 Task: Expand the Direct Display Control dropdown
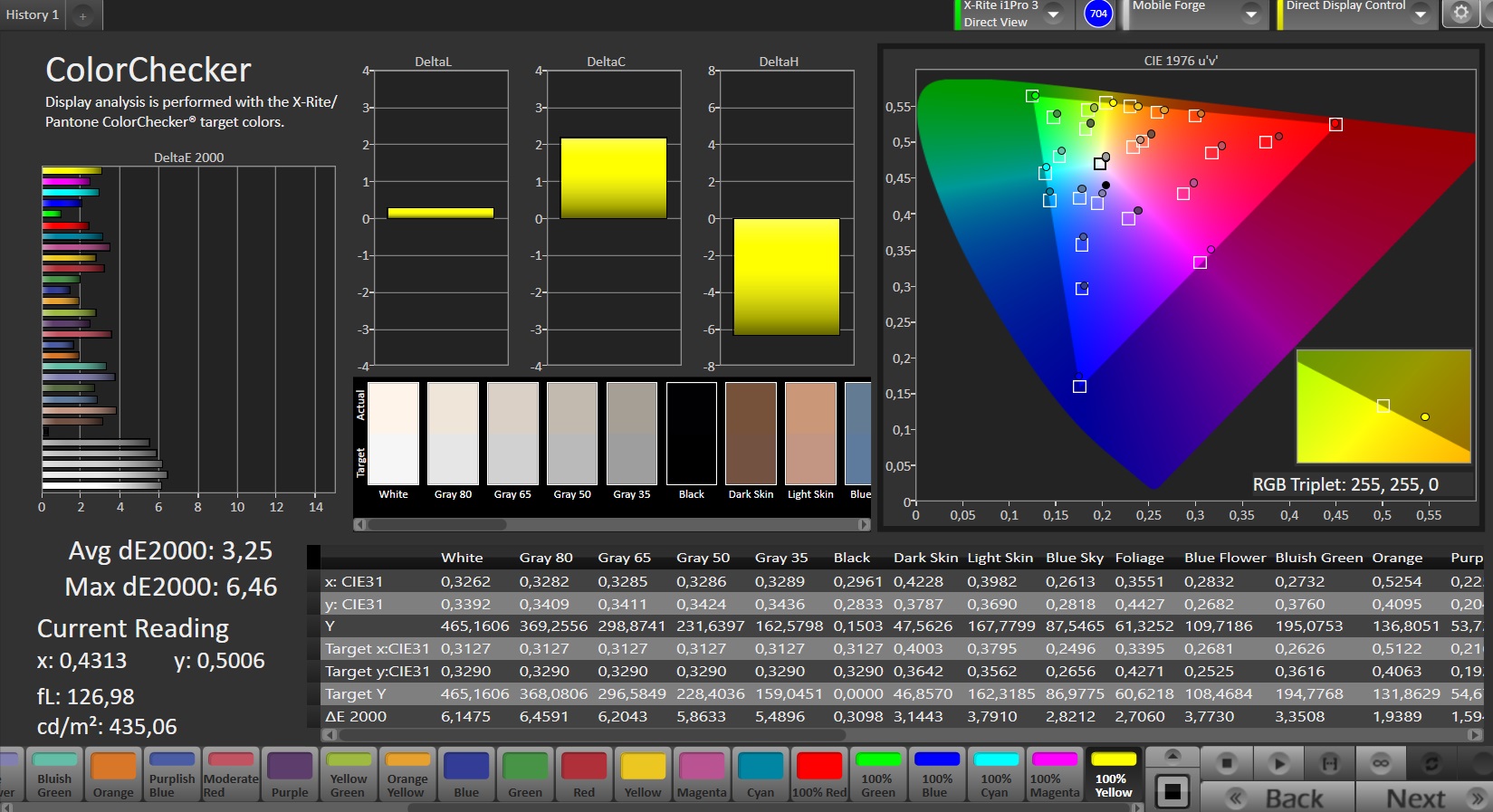(1420, 14)
